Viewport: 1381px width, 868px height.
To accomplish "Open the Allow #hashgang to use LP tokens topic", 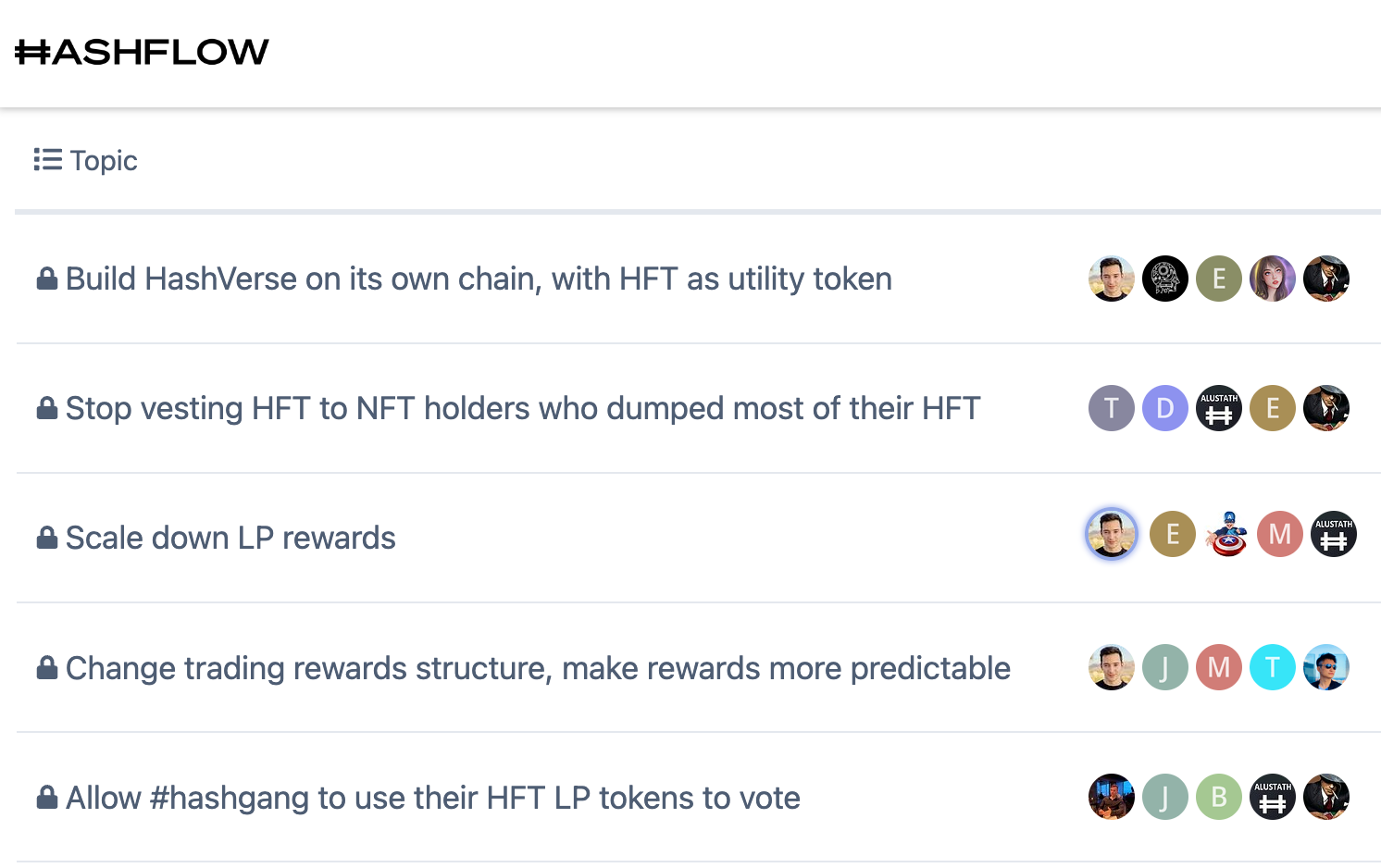I will point(432,798).
